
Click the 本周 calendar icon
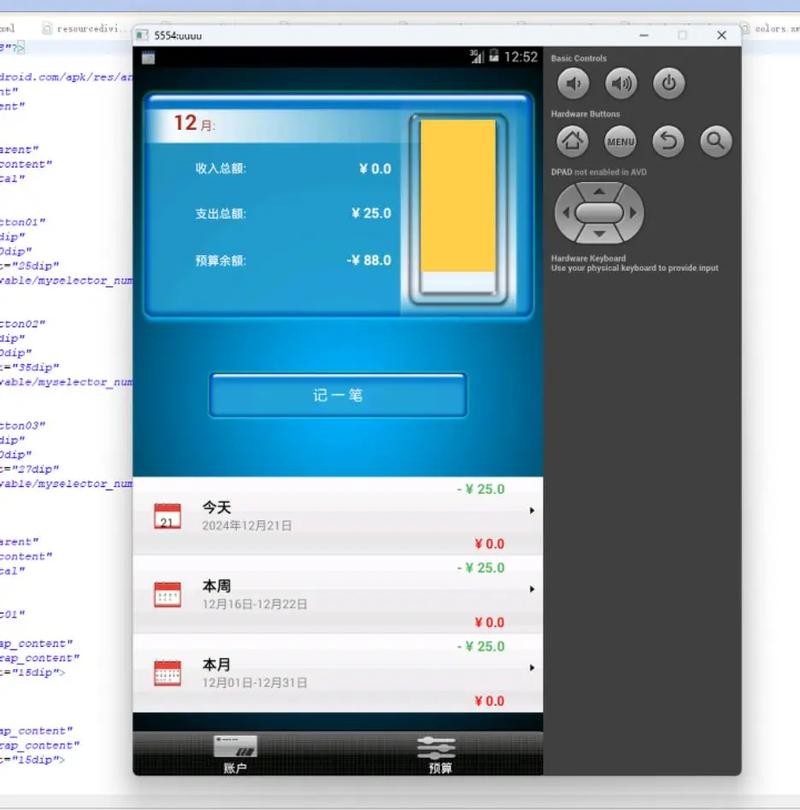click(167, 594)
